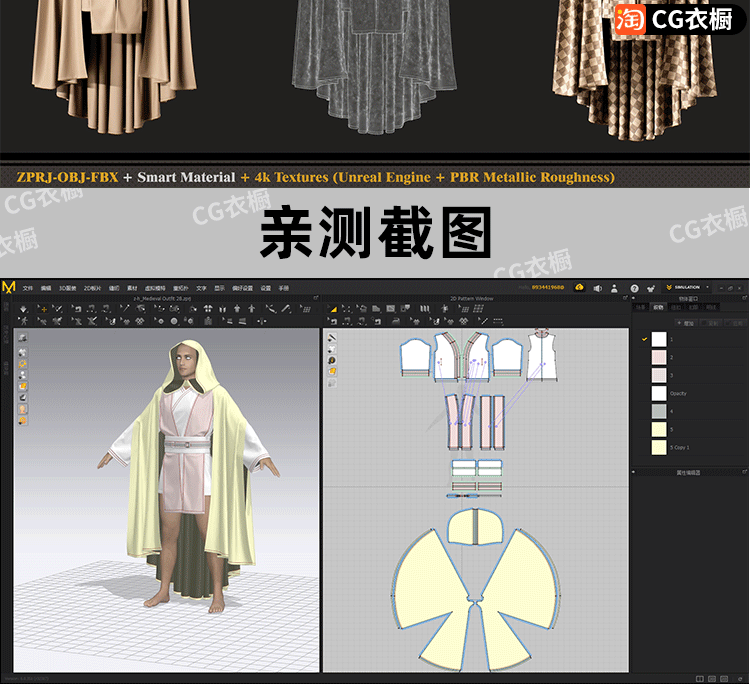
Task: Click the shirt-shaped garment icon in 3D toolbar
Action: [x=236, y=309]
